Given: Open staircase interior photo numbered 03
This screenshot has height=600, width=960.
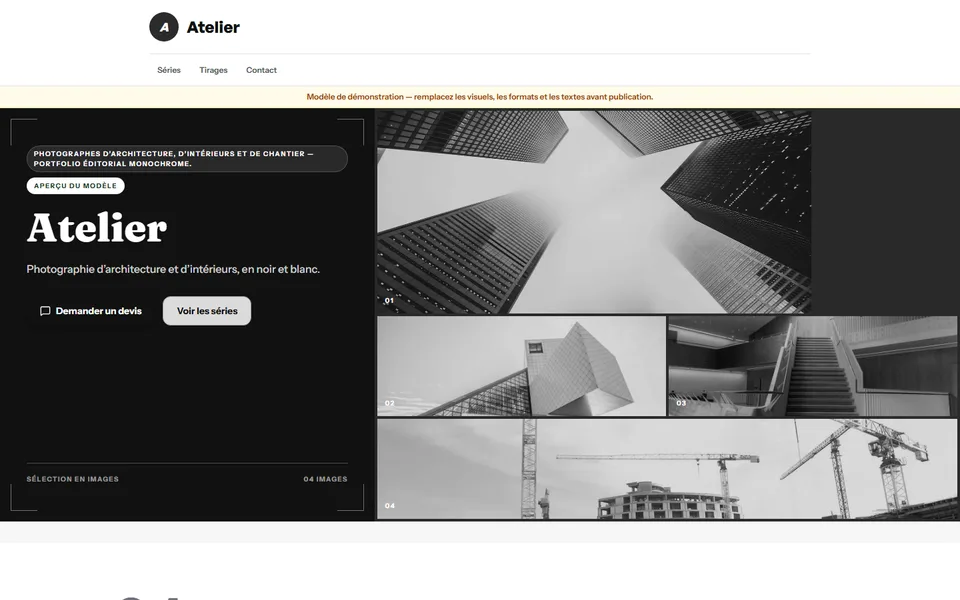Looking at the screenshot, I should point(812,366).
